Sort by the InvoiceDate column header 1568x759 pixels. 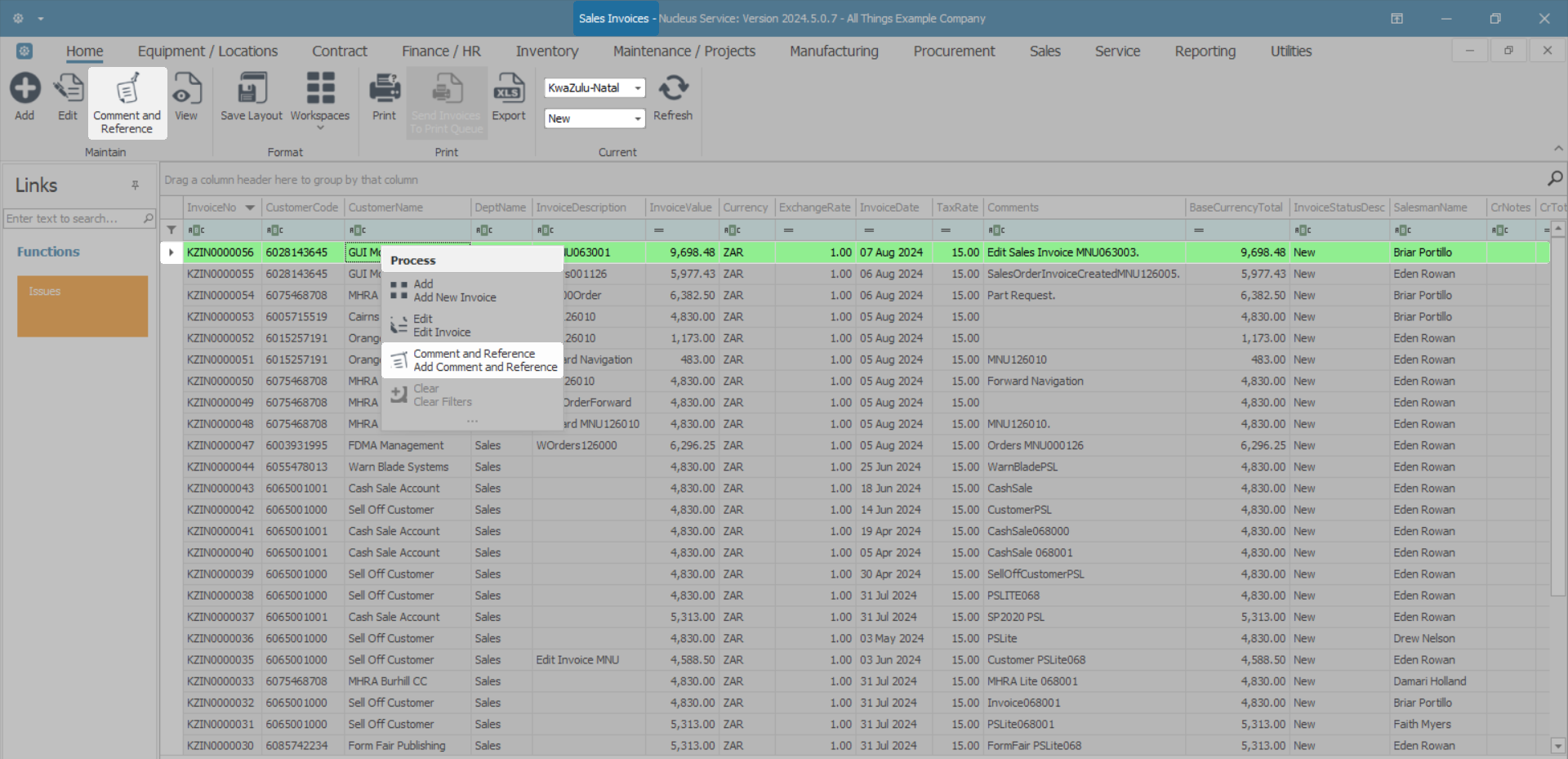click(x=889, y=208)
